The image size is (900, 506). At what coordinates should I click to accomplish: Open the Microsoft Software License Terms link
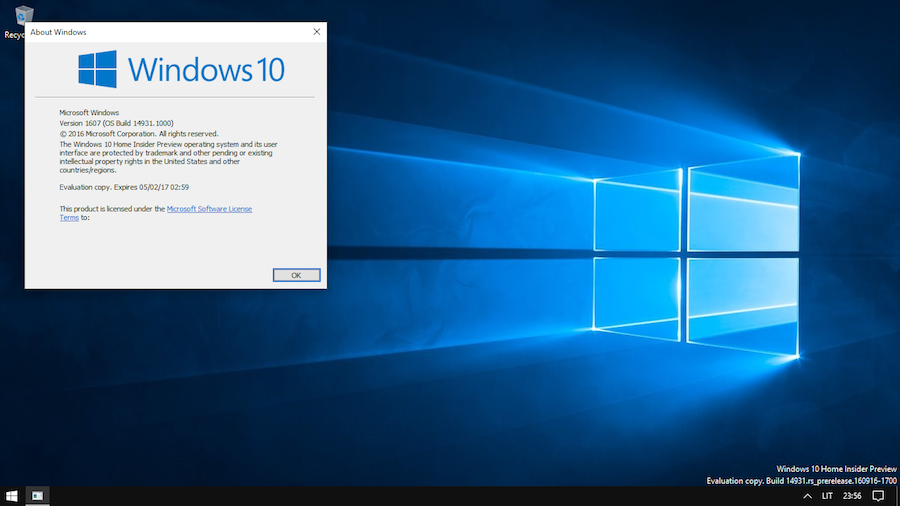pyautogui.click(x=209, y=209)
